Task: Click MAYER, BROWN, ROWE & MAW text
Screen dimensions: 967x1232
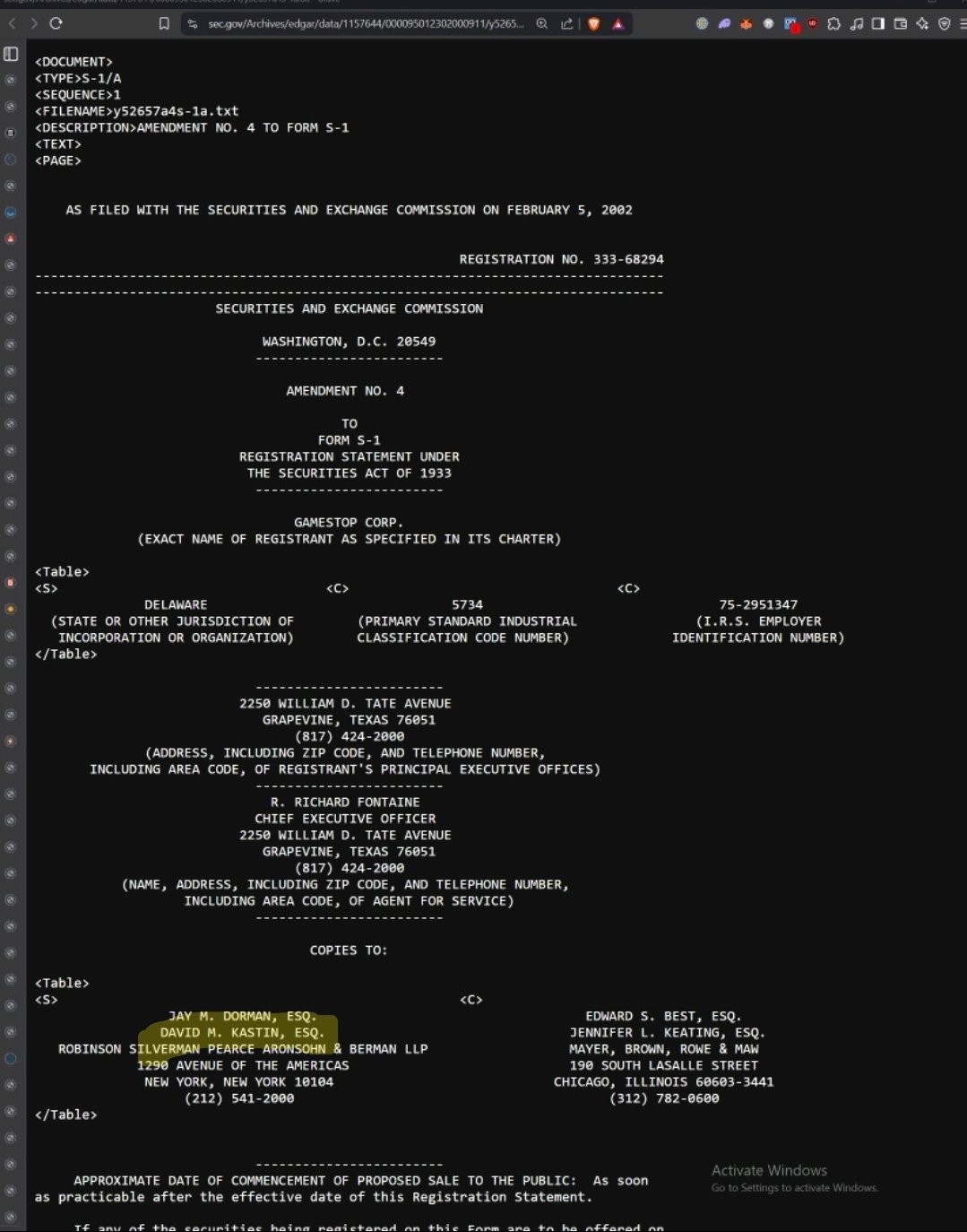Action: click(x=664, y=1049)
